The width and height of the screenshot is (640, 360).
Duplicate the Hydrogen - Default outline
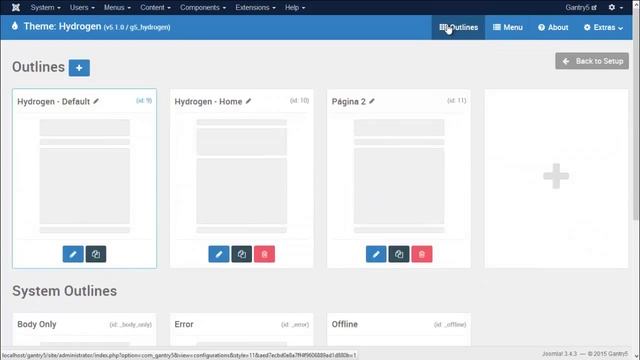[x=96, y=254]
